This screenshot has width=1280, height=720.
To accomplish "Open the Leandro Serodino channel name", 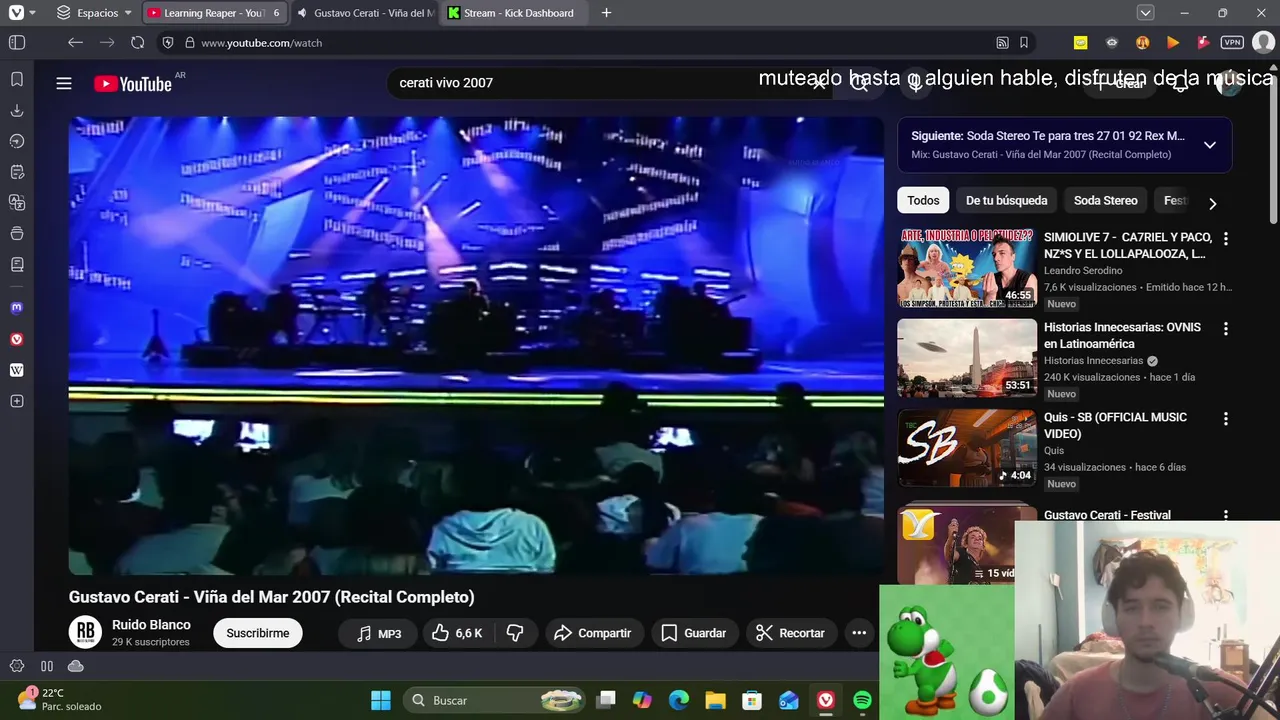I will pos(1083,270).
